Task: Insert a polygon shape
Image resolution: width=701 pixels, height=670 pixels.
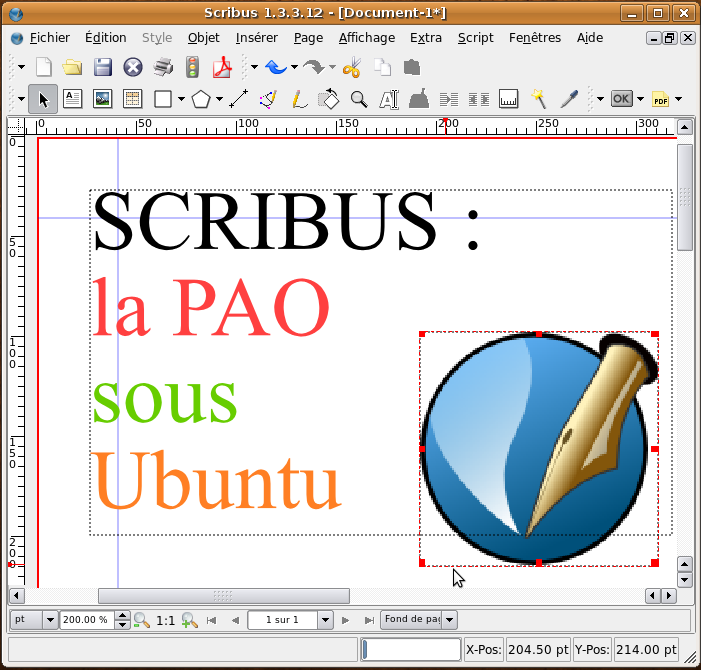Action: (x=201, y=99)
